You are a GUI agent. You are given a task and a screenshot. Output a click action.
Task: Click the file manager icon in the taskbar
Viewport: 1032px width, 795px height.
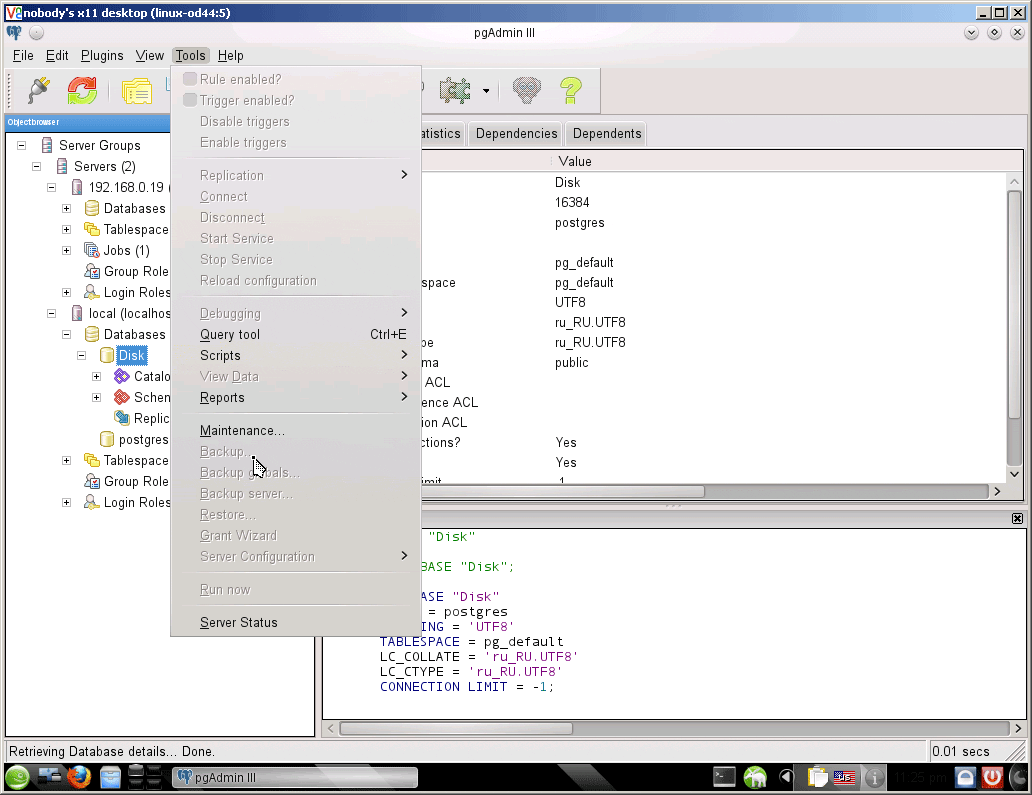[111, 777]
